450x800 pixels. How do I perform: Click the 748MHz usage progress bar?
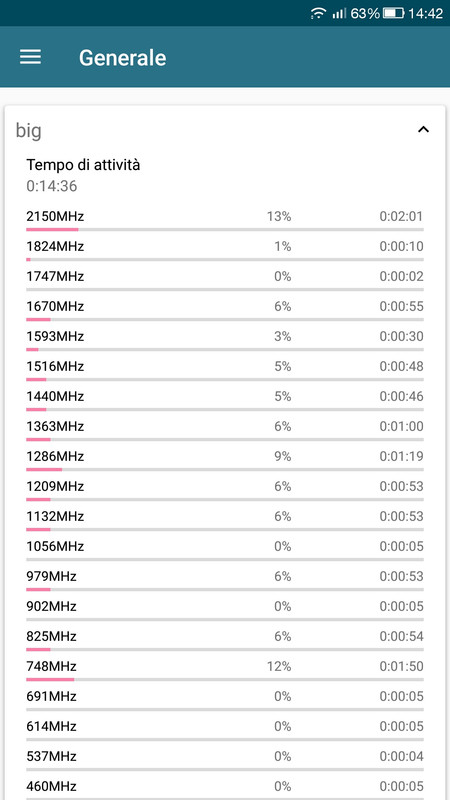pos(225,680)
